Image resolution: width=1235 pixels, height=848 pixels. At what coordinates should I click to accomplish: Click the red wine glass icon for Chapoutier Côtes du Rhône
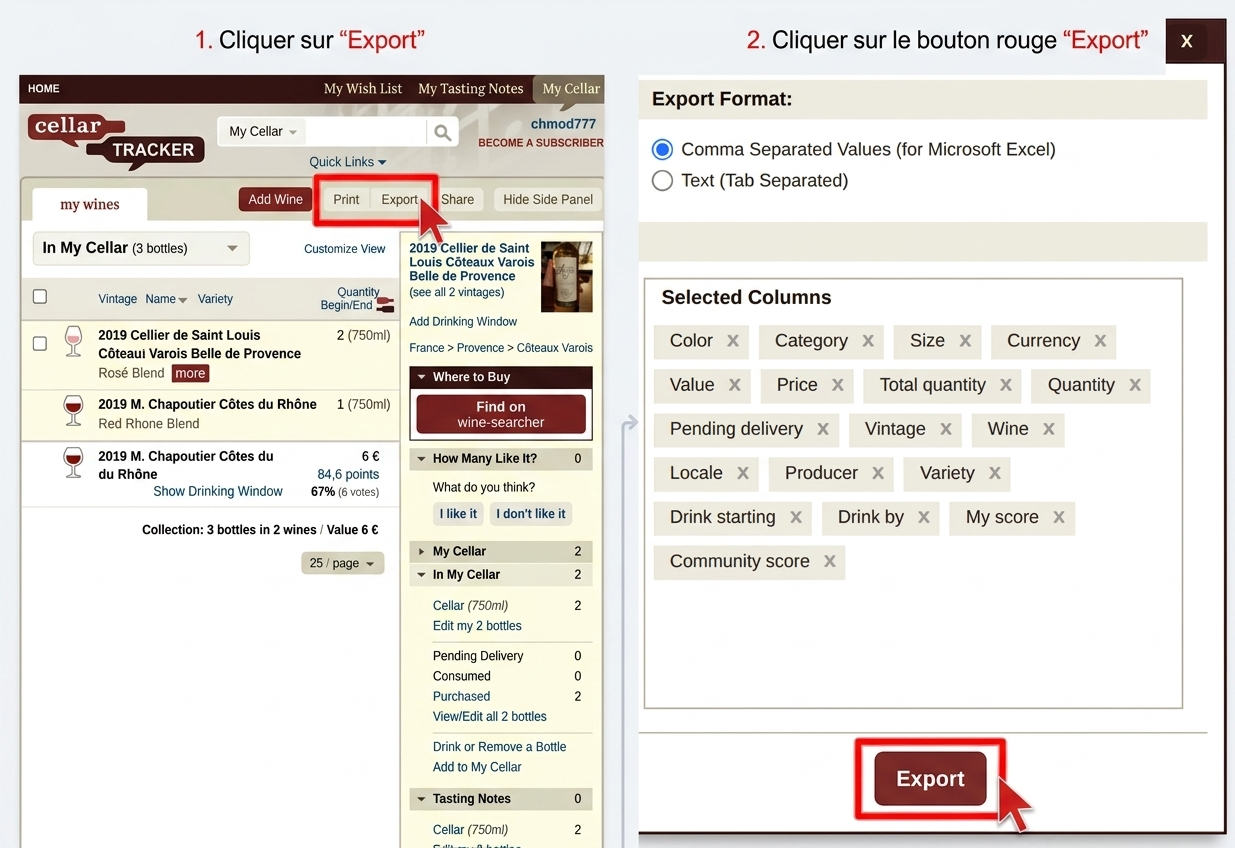click(73, 411)
